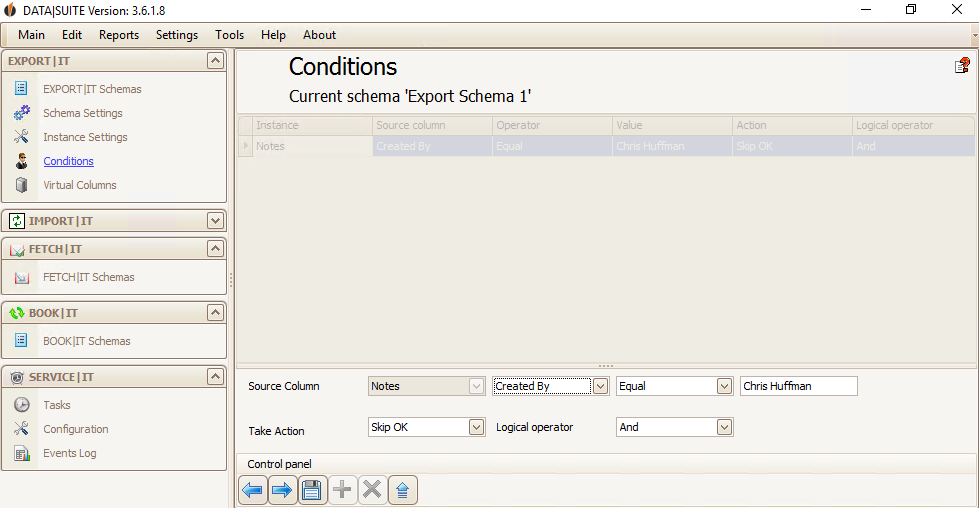
Task: Click the upload arrow control button
Action: 403,490
